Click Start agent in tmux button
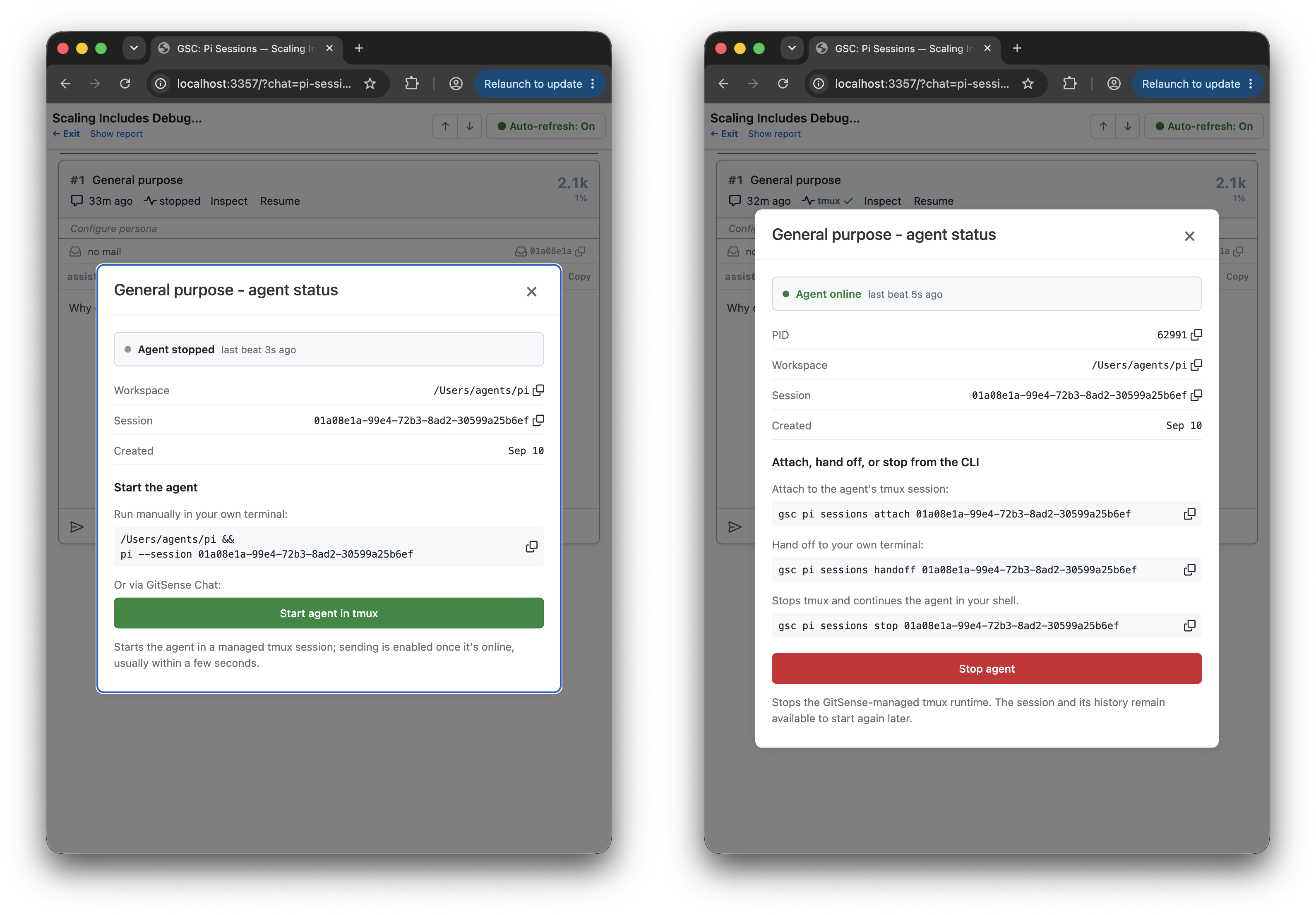Viewport: 1316px width, 915px height. (x=329, y=613)
